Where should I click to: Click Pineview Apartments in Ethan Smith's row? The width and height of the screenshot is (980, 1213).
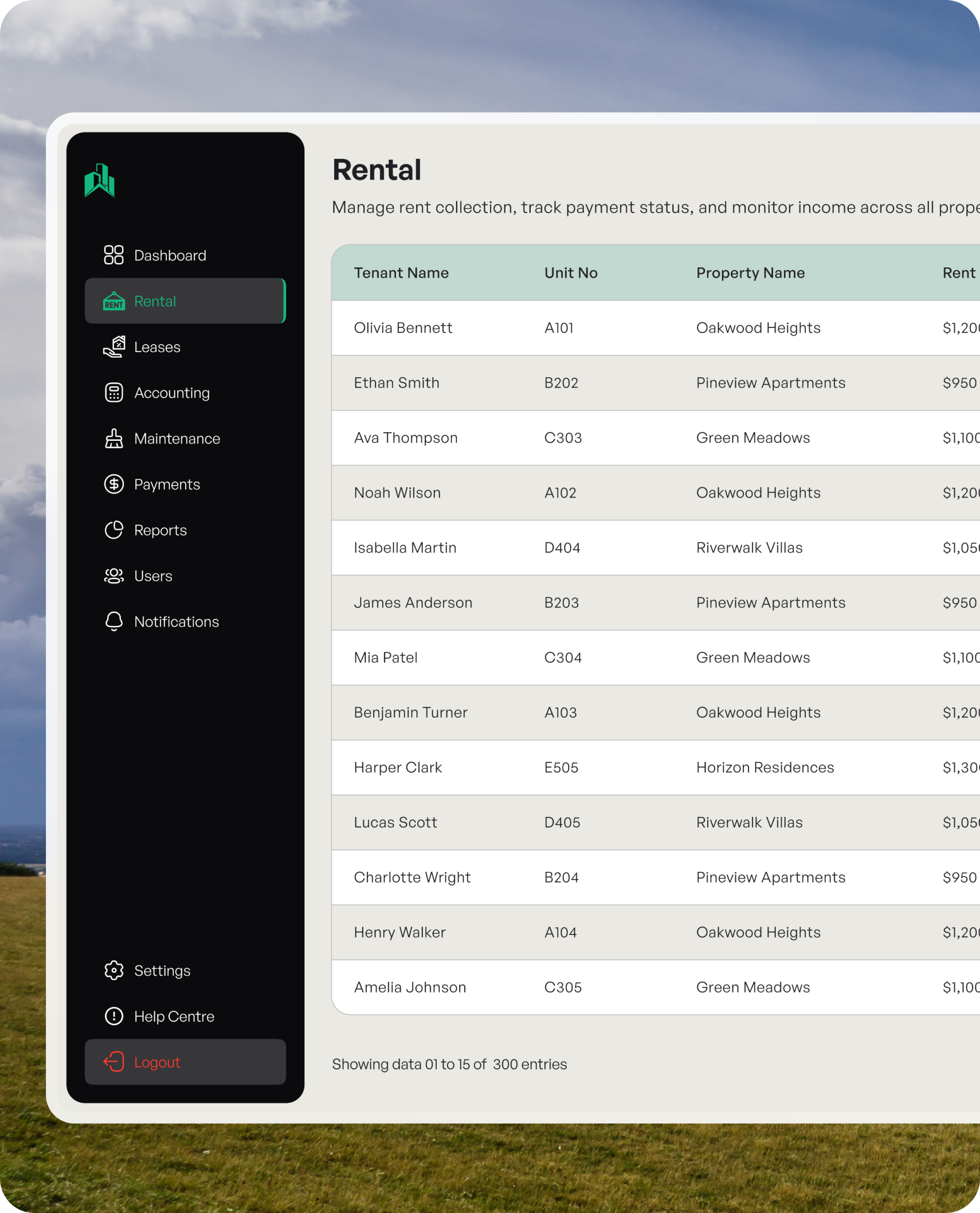click(771, 383)
